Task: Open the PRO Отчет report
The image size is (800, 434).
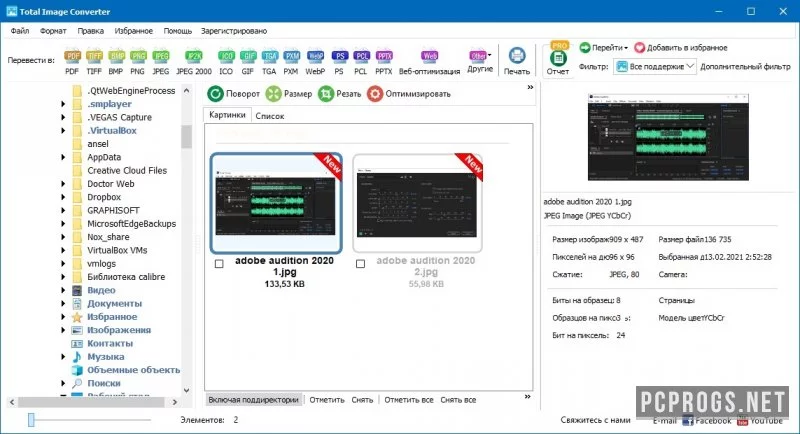Action: [558, 59]
